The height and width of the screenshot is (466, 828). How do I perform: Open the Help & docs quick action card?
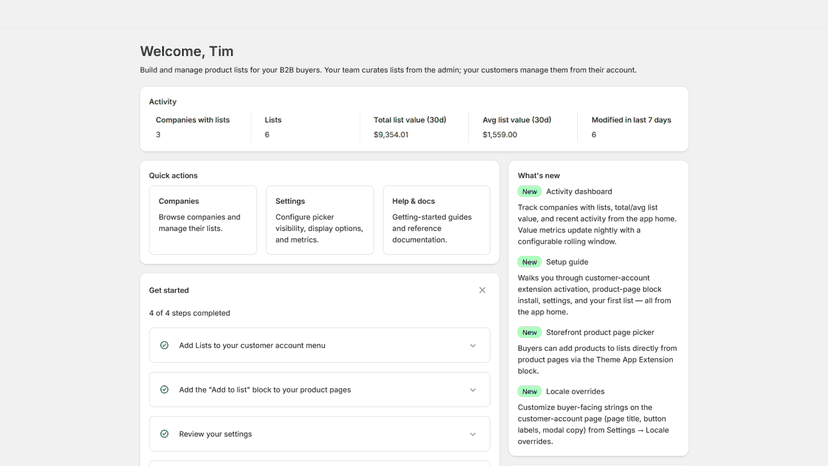coord(437,220)
